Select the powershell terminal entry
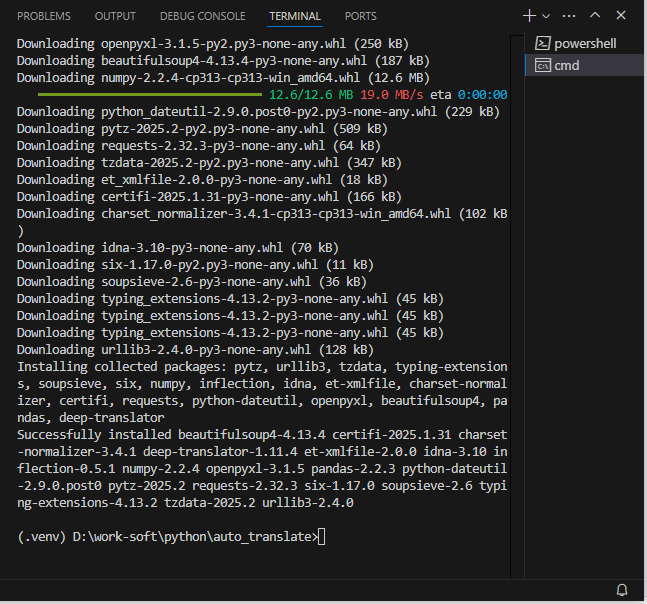 click(584, 43)
